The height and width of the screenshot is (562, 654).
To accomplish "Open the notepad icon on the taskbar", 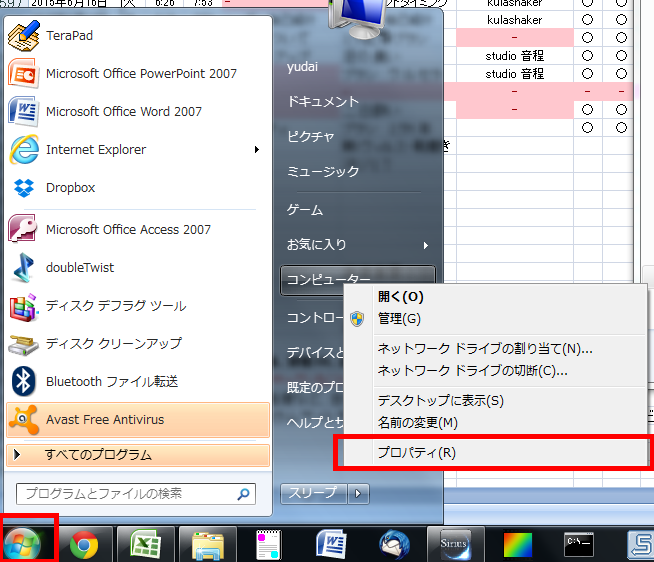I will pyautogui.click(x=268, y=544).
